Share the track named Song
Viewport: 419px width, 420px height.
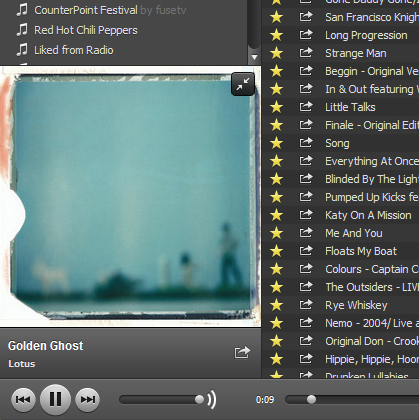tap(306, 142)
